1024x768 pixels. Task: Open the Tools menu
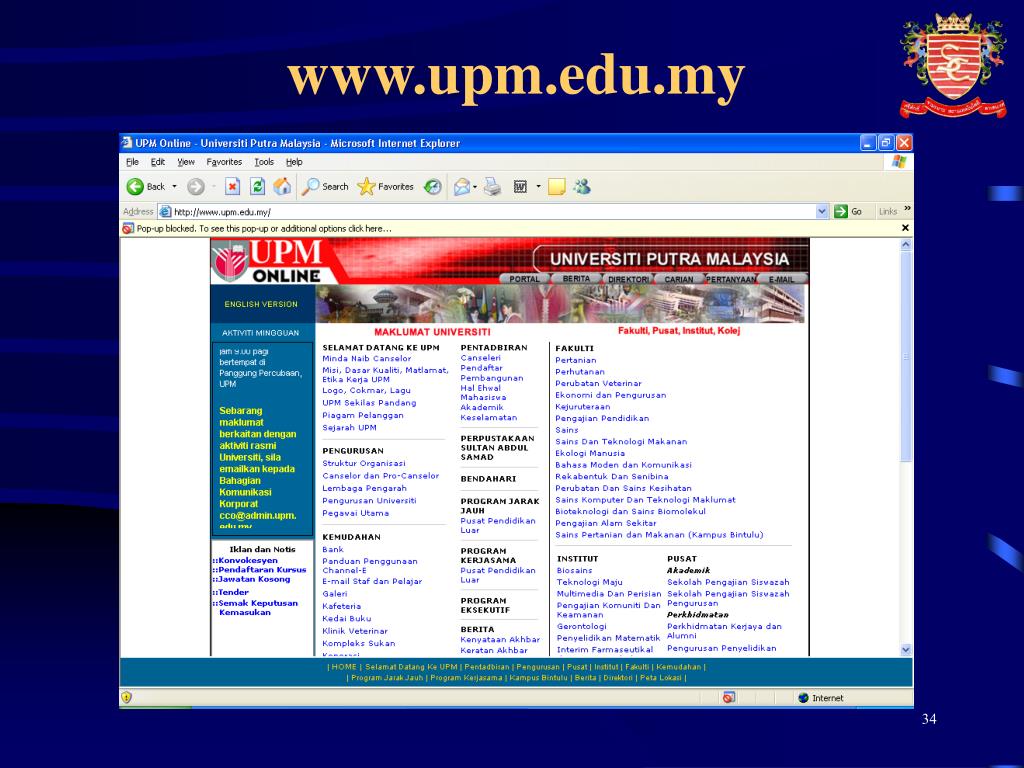(x=264, y=162)
